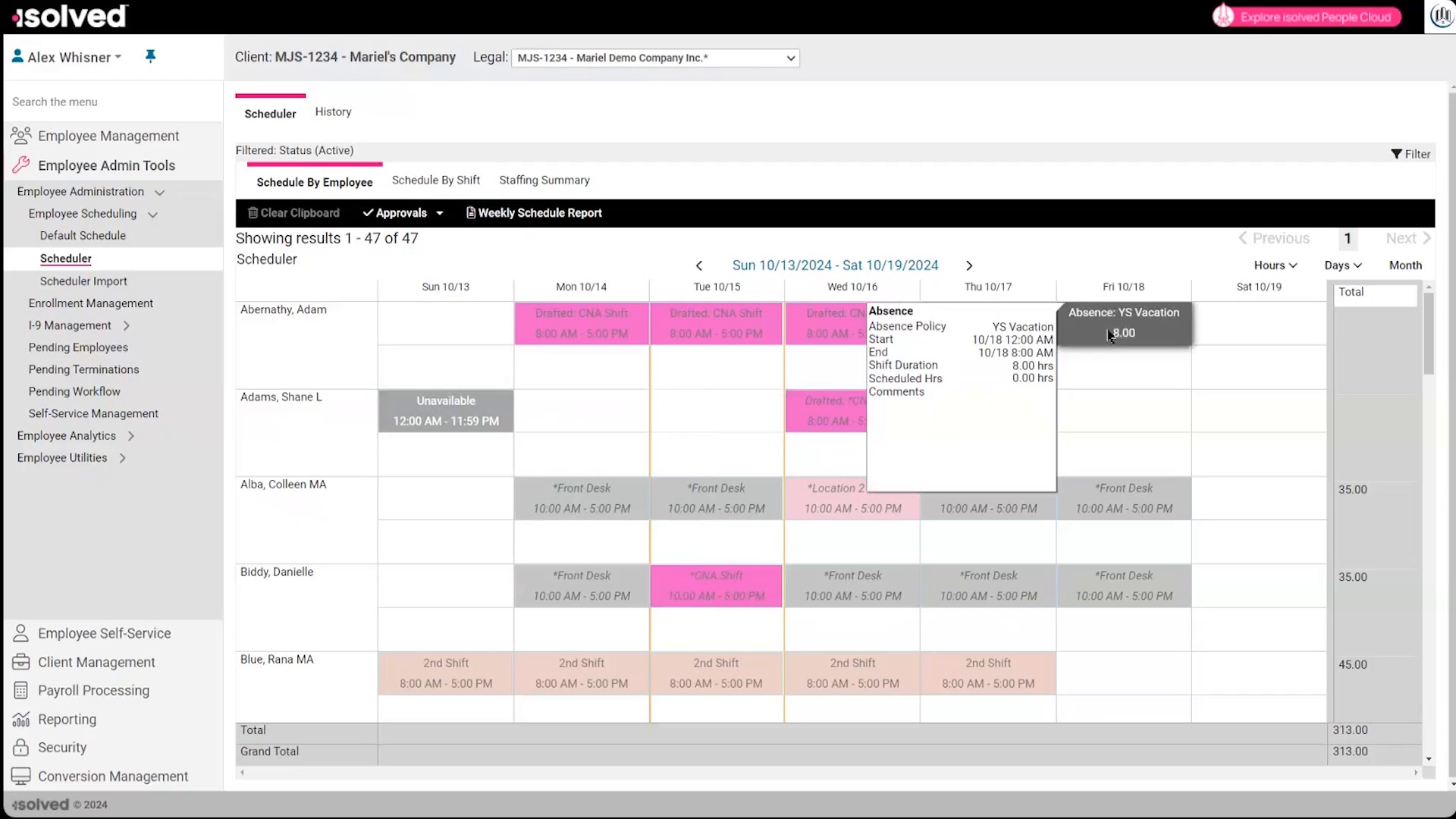Click the Clear Clipboard trash icon
This screenshot has width=1456, height=819.
click(253, 213)
